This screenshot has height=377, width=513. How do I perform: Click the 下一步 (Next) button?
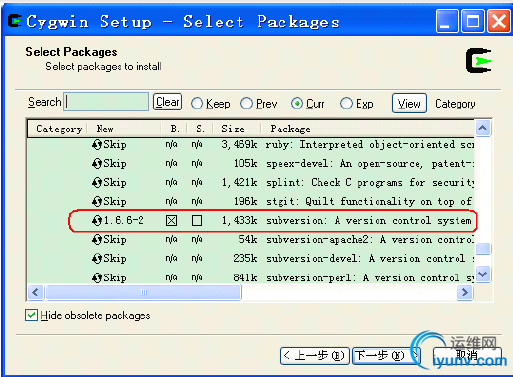click(x=386, y=356)
